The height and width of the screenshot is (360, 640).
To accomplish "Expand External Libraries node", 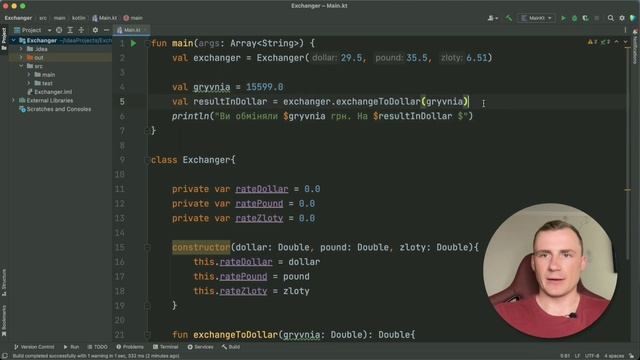I will point(13,100).
